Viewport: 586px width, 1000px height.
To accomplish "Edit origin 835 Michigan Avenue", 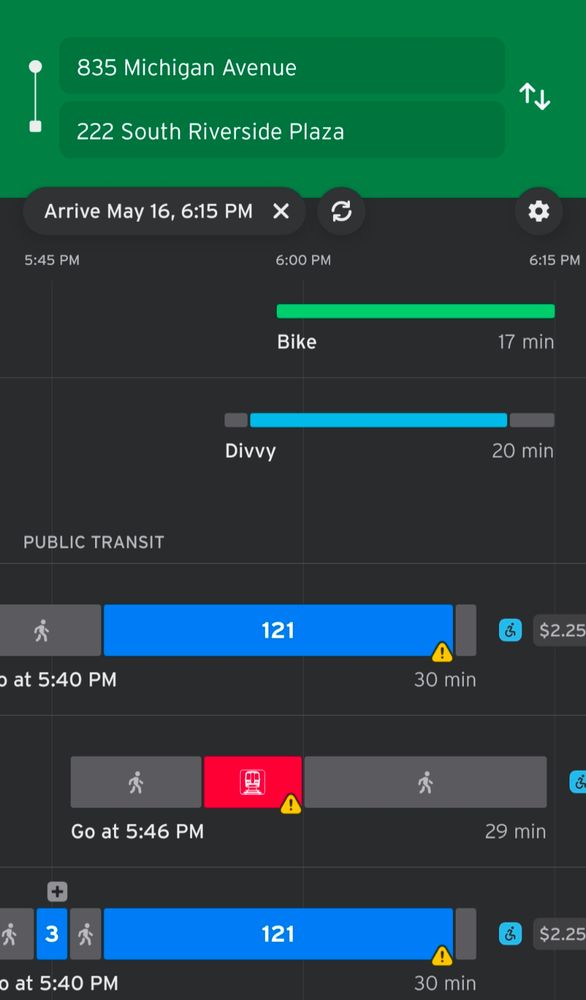I will pos(282,67).
